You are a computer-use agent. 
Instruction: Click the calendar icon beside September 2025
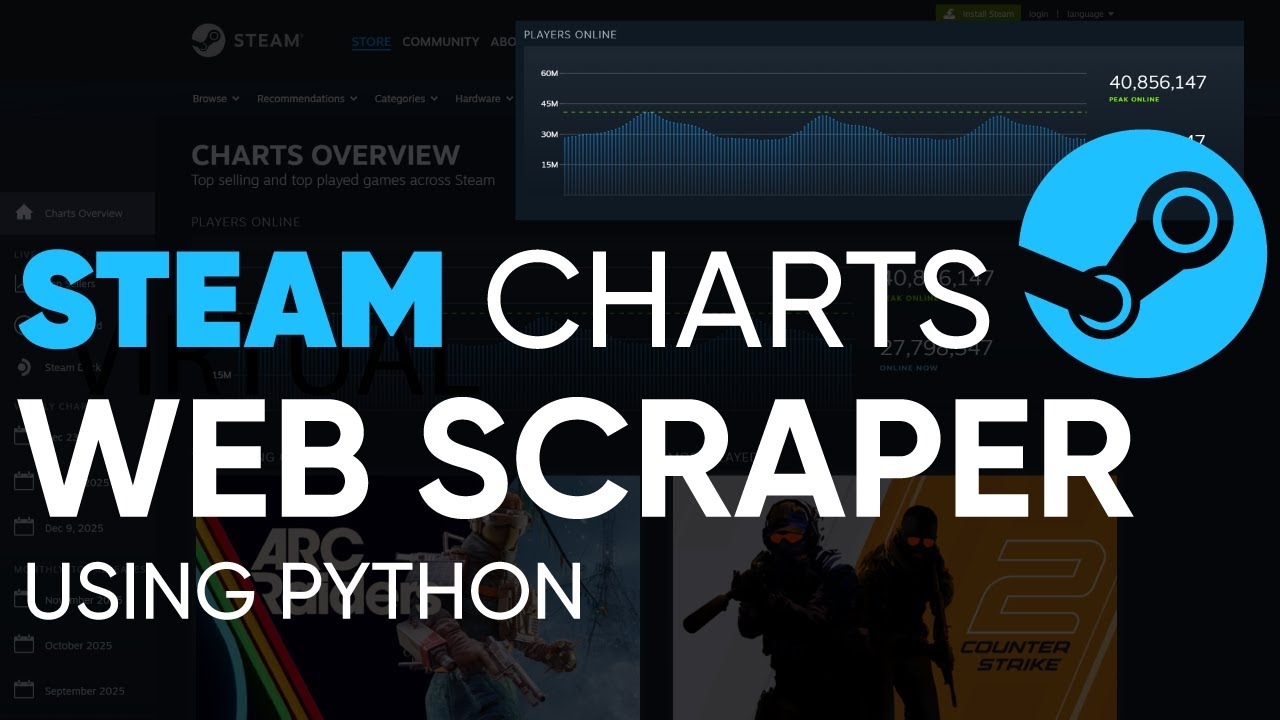click(x=24, y=691)
